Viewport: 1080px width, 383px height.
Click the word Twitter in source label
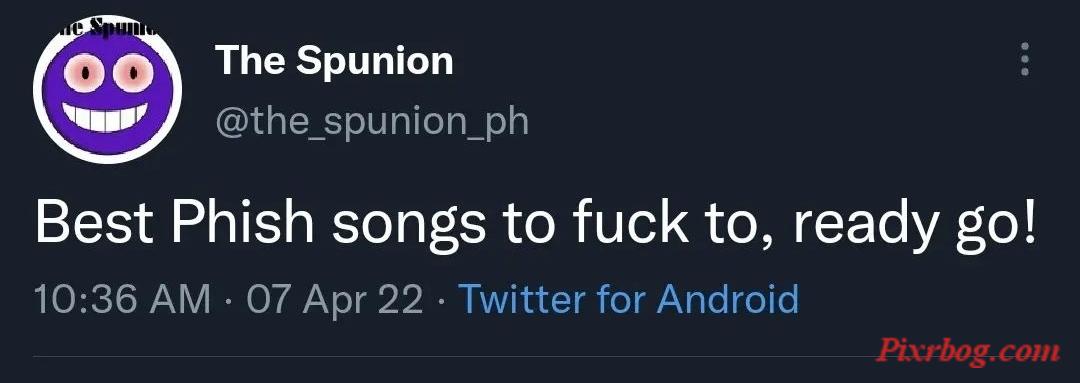[x=522, y=300]
